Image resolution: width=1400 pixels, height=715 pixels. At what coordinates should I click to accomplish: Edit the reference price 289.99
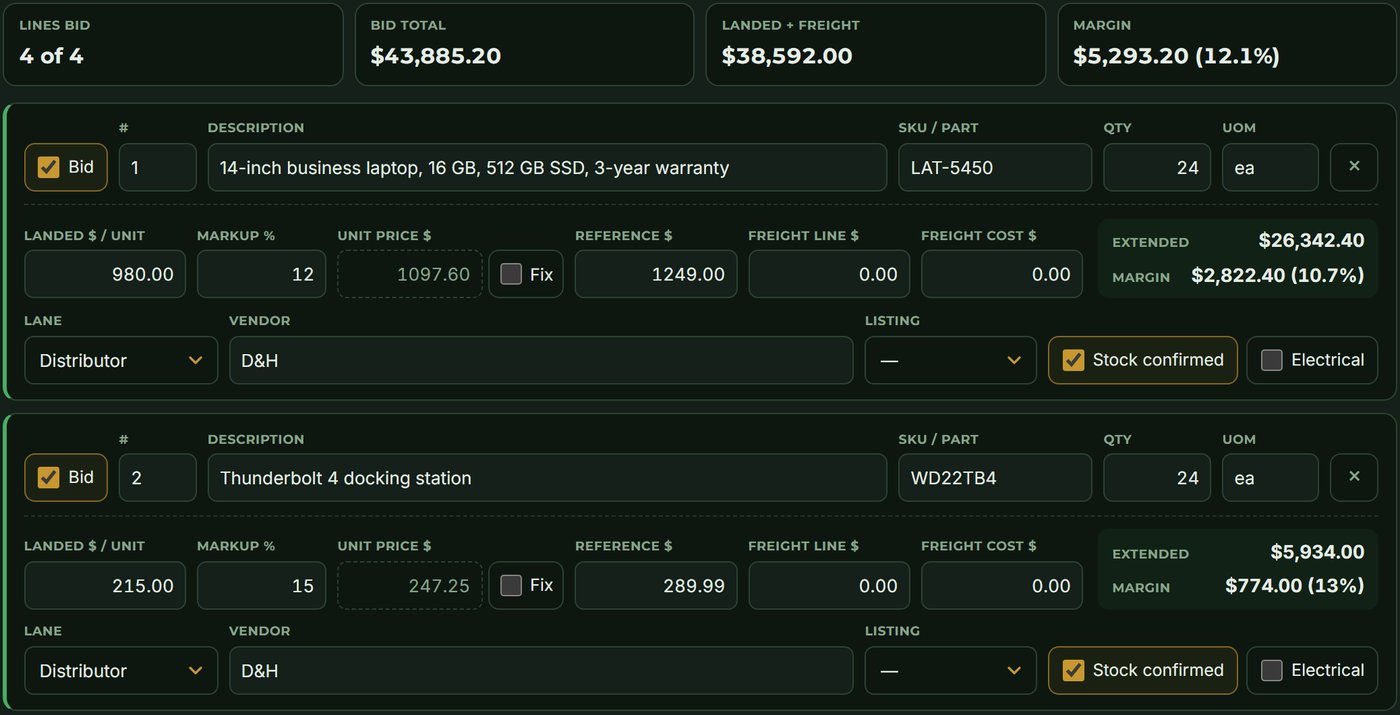(x=656, y=585)
